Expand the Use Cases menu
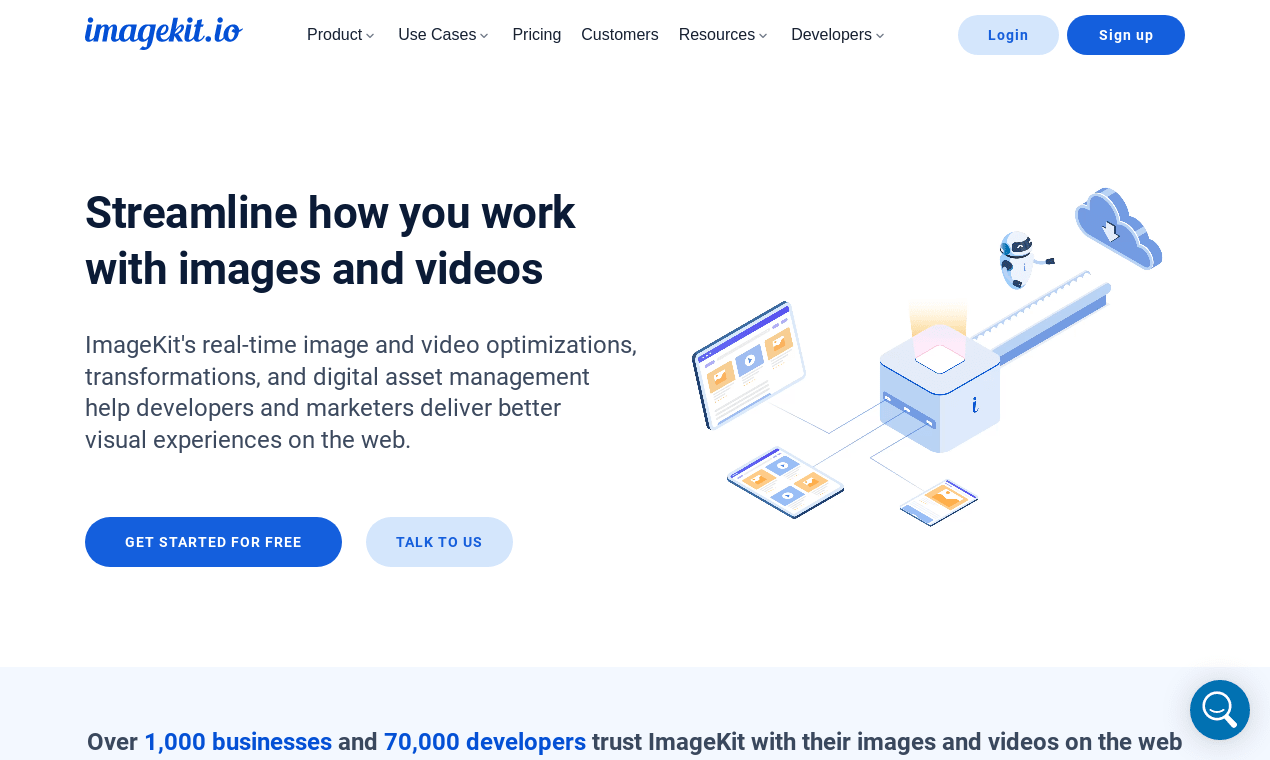 tap(443, 35)
